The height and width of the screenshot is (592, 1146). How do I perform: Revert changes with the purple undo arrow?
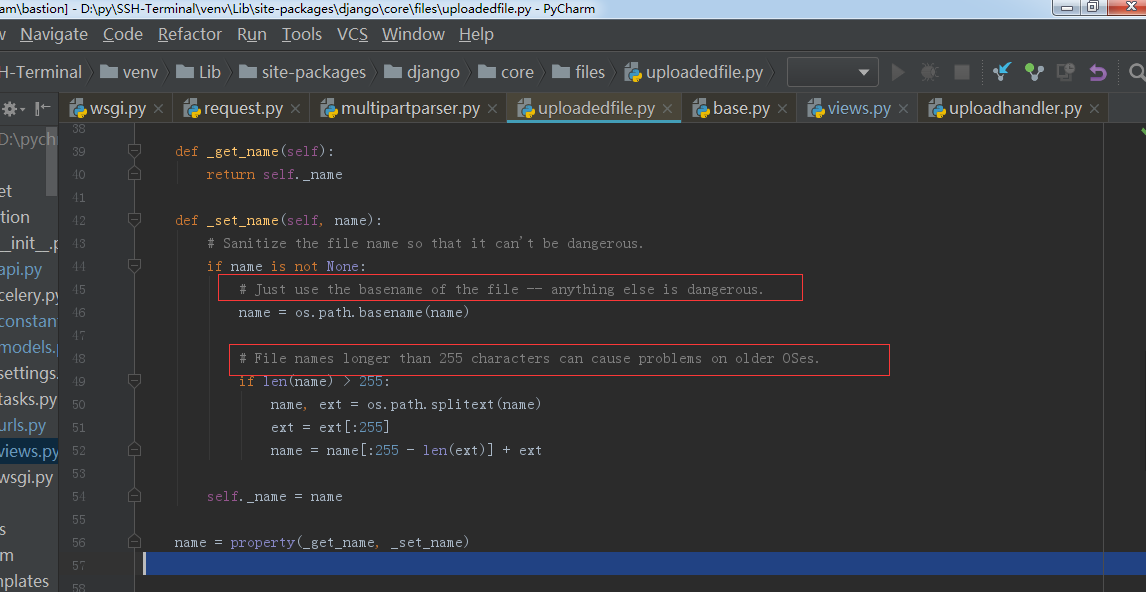click(x=1098, y=72)
